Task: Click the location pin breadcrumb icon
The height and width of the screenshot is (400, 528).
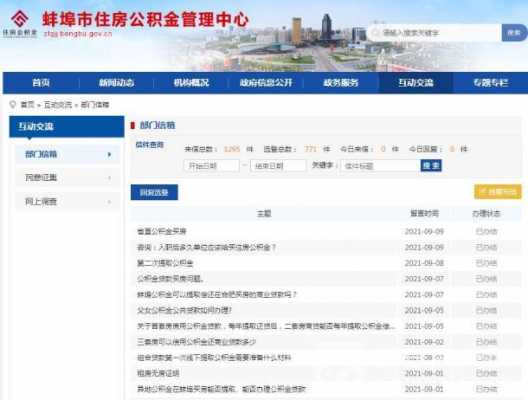Action: [13, 105]
